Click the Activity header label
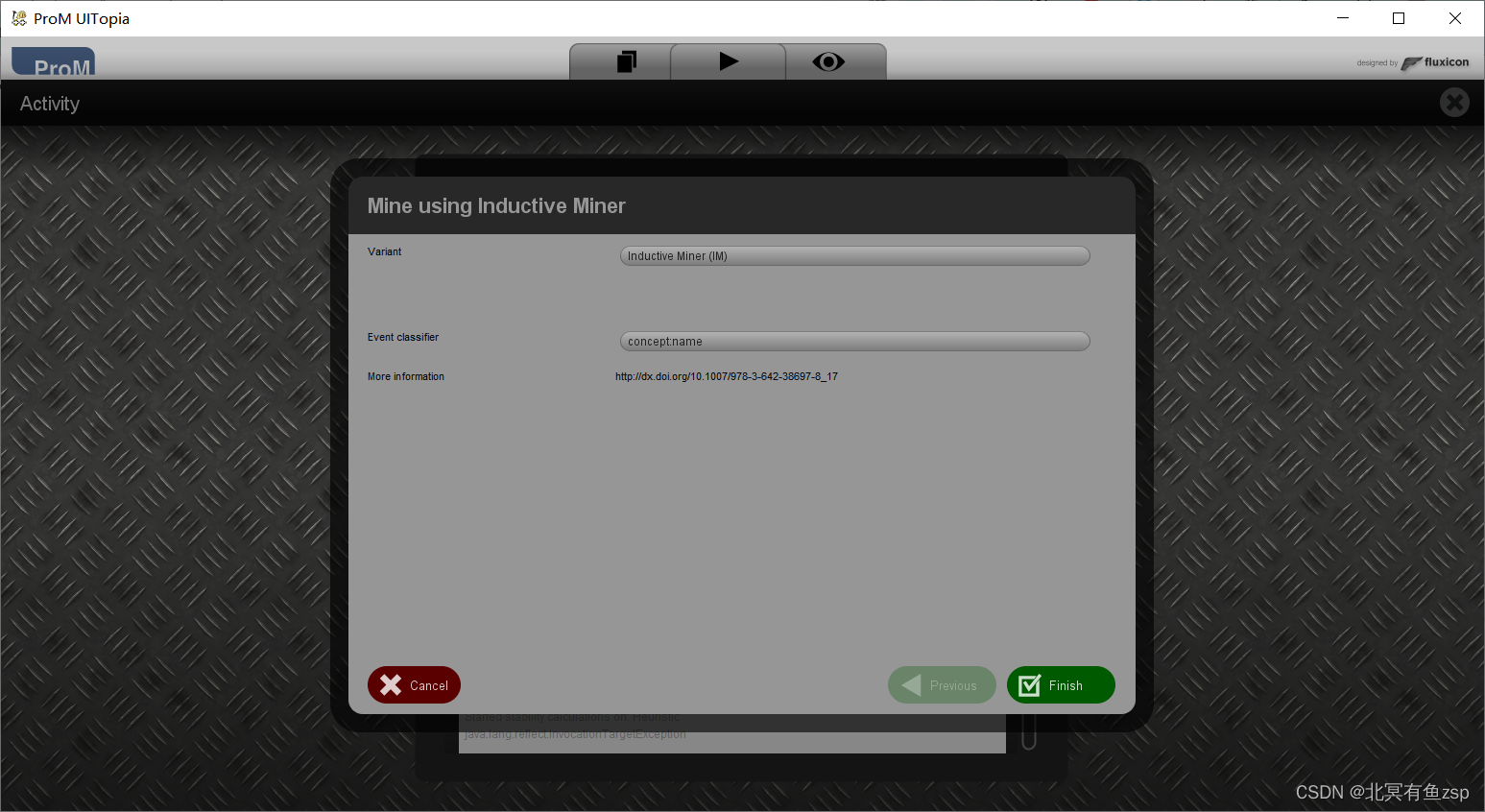The width and height of the screenshot is (1485, 812). coord(50,104)
